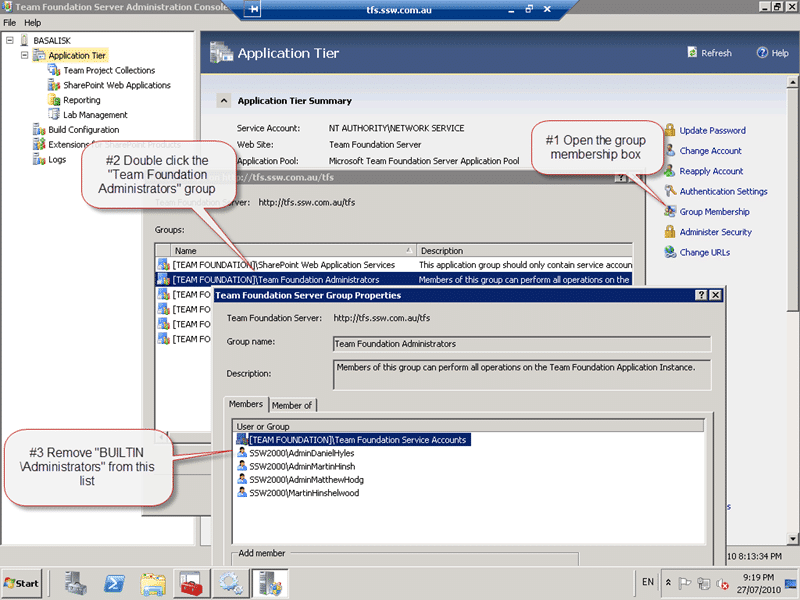Sort groups by Name column header
Screen dimensions: 800x600
coord(293,251)
